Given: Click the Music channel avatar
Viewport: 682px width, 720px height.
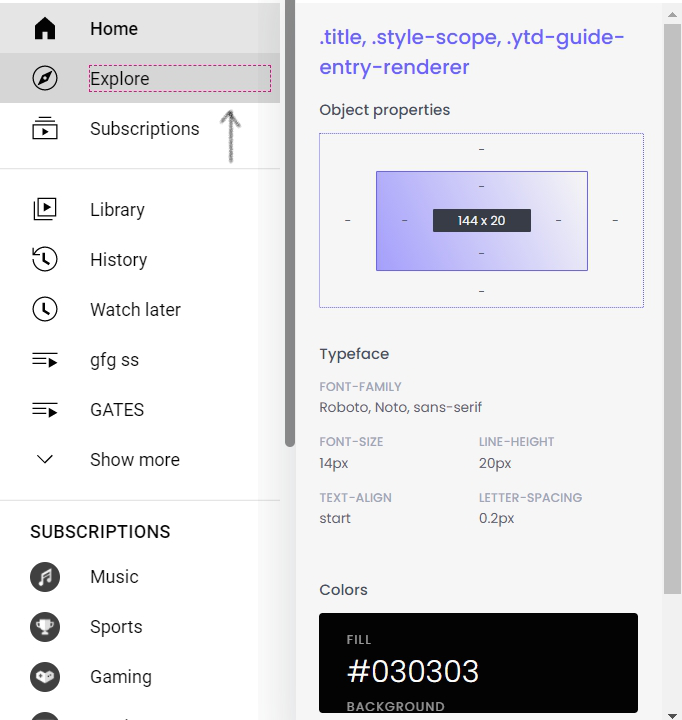Looking at the screenshot, I should (x=45, y=577).
